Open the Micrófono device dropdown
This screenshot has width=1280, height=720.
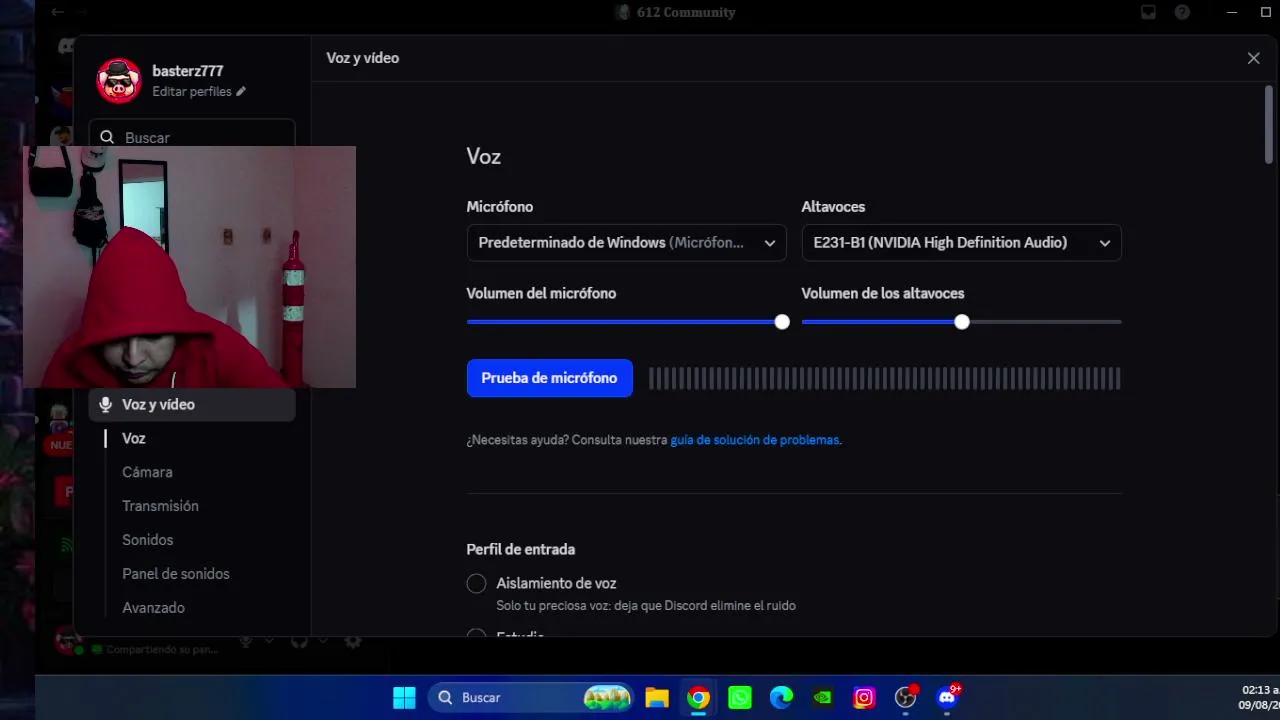point(626,243)
